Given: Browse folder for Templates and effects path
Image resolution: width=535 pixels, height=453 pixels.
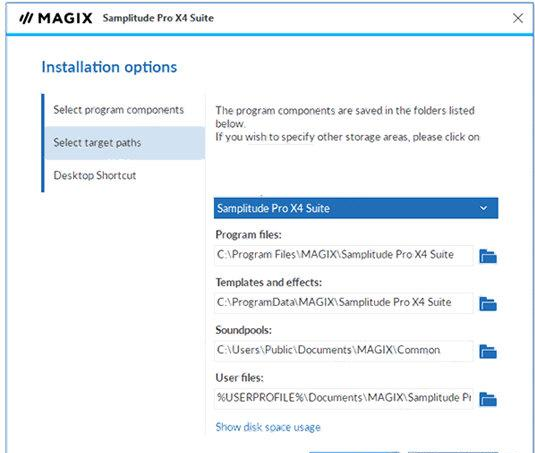Looking at the screenshot, I should click(488, 304).
